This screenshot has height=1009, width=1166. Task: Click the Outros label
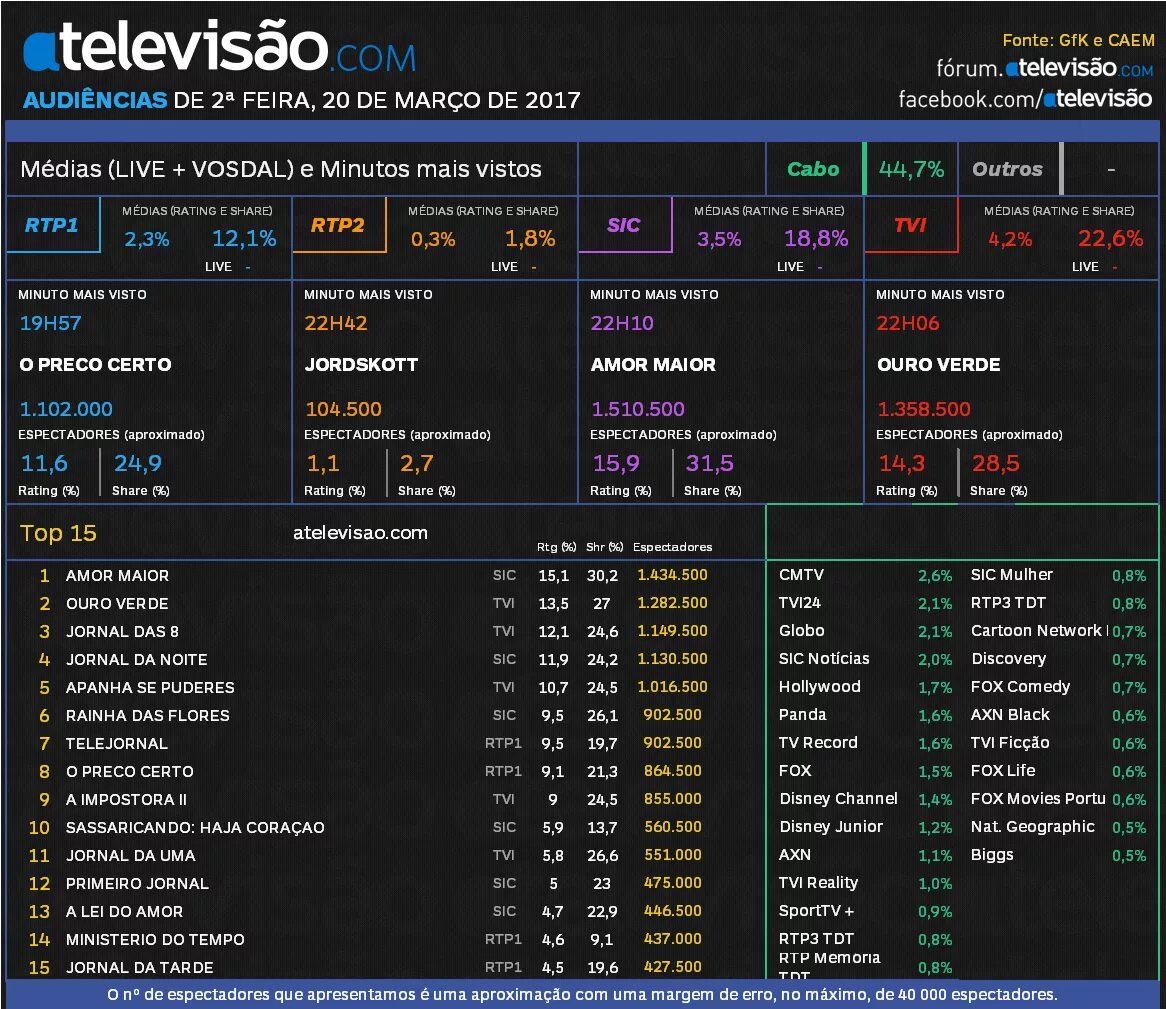1007,170
